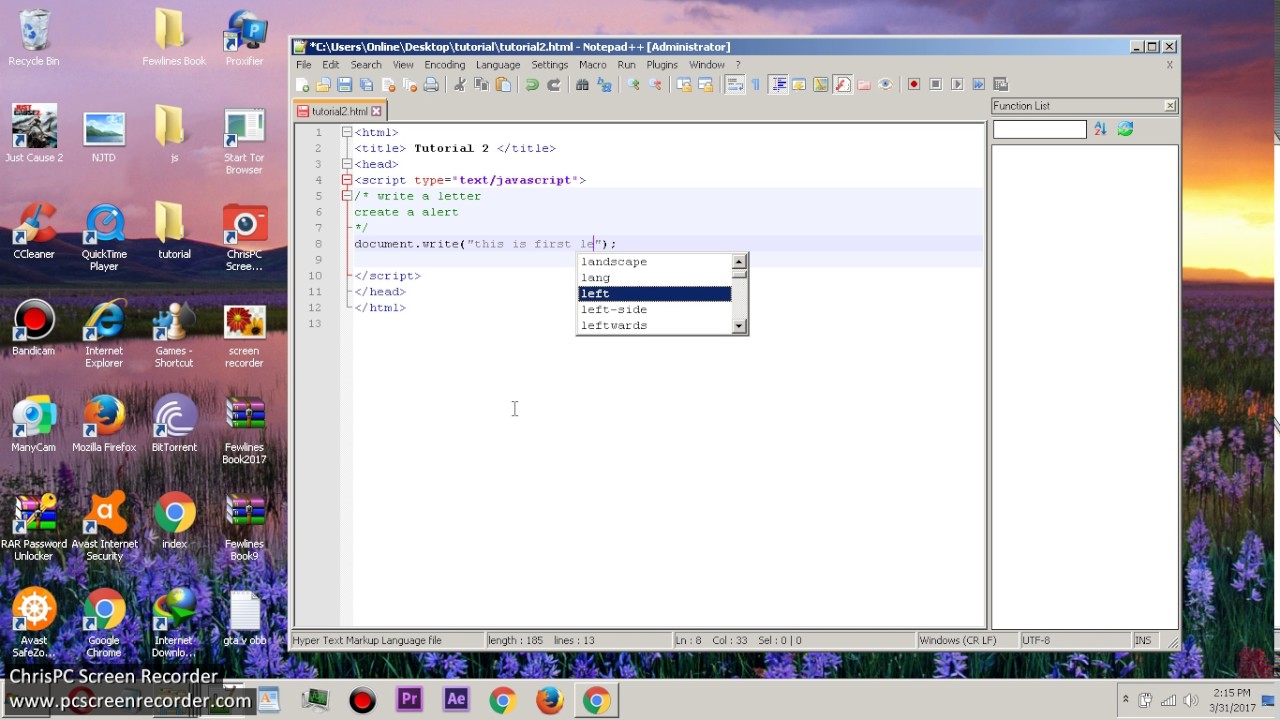Image resolution: width=1280 pixels, height=720 pixels.
Task: Click the Close document toolbar icon
Action: pyautogui.click(x=388, y=85)
